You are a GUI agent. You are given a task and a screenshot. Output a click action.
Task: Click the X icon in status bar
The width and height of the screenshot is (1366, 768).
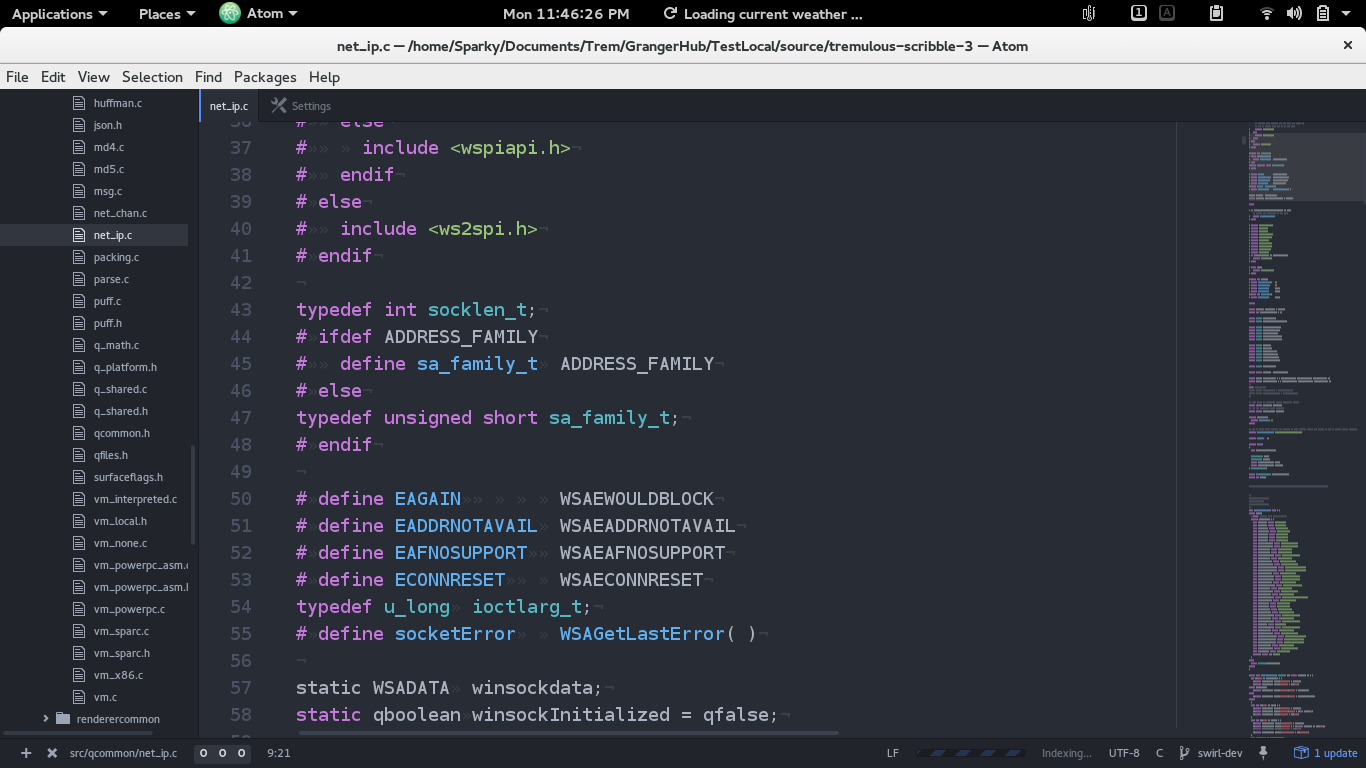(52, 753)
